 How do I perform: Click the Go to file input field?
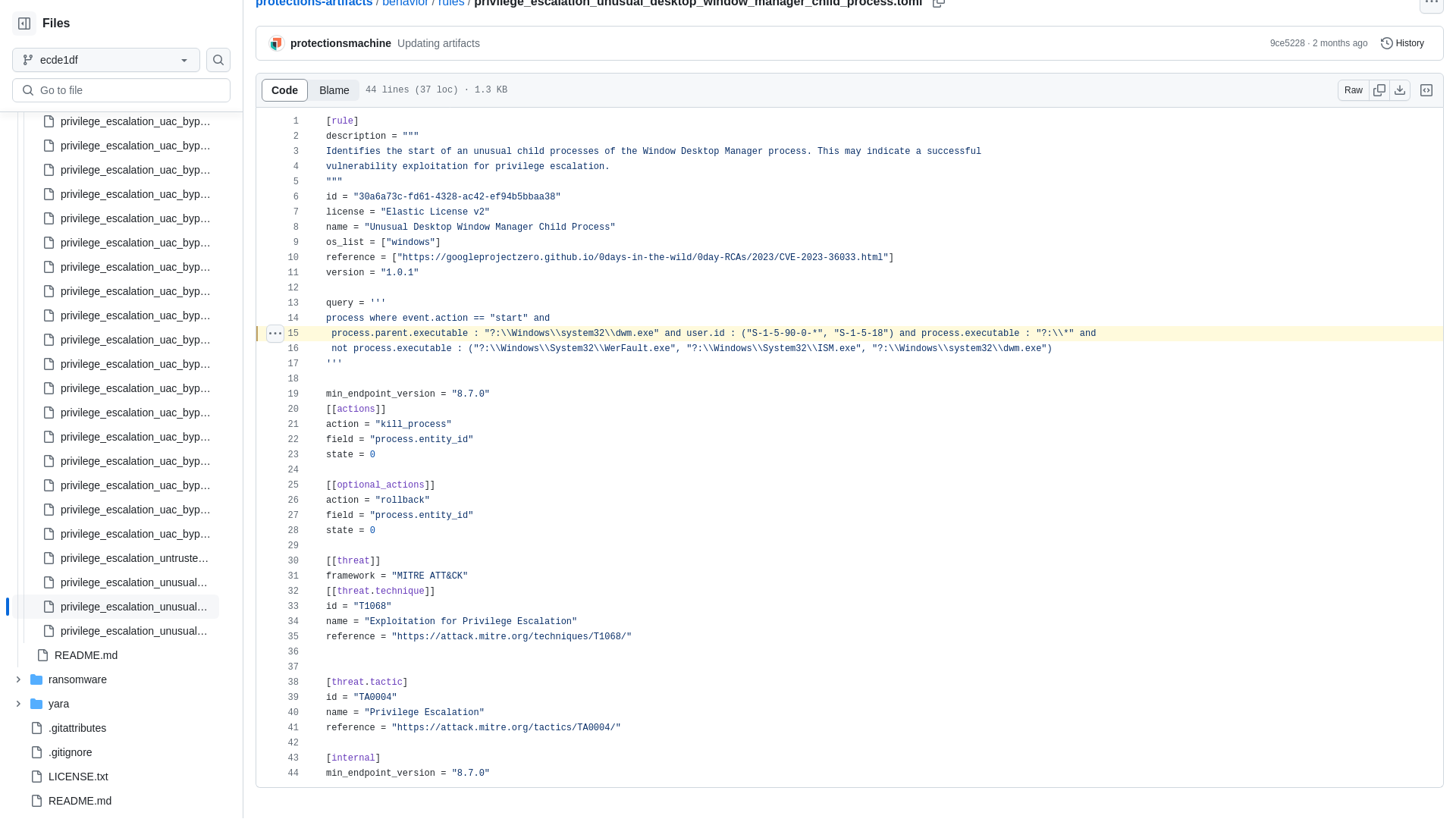(121, 90)
